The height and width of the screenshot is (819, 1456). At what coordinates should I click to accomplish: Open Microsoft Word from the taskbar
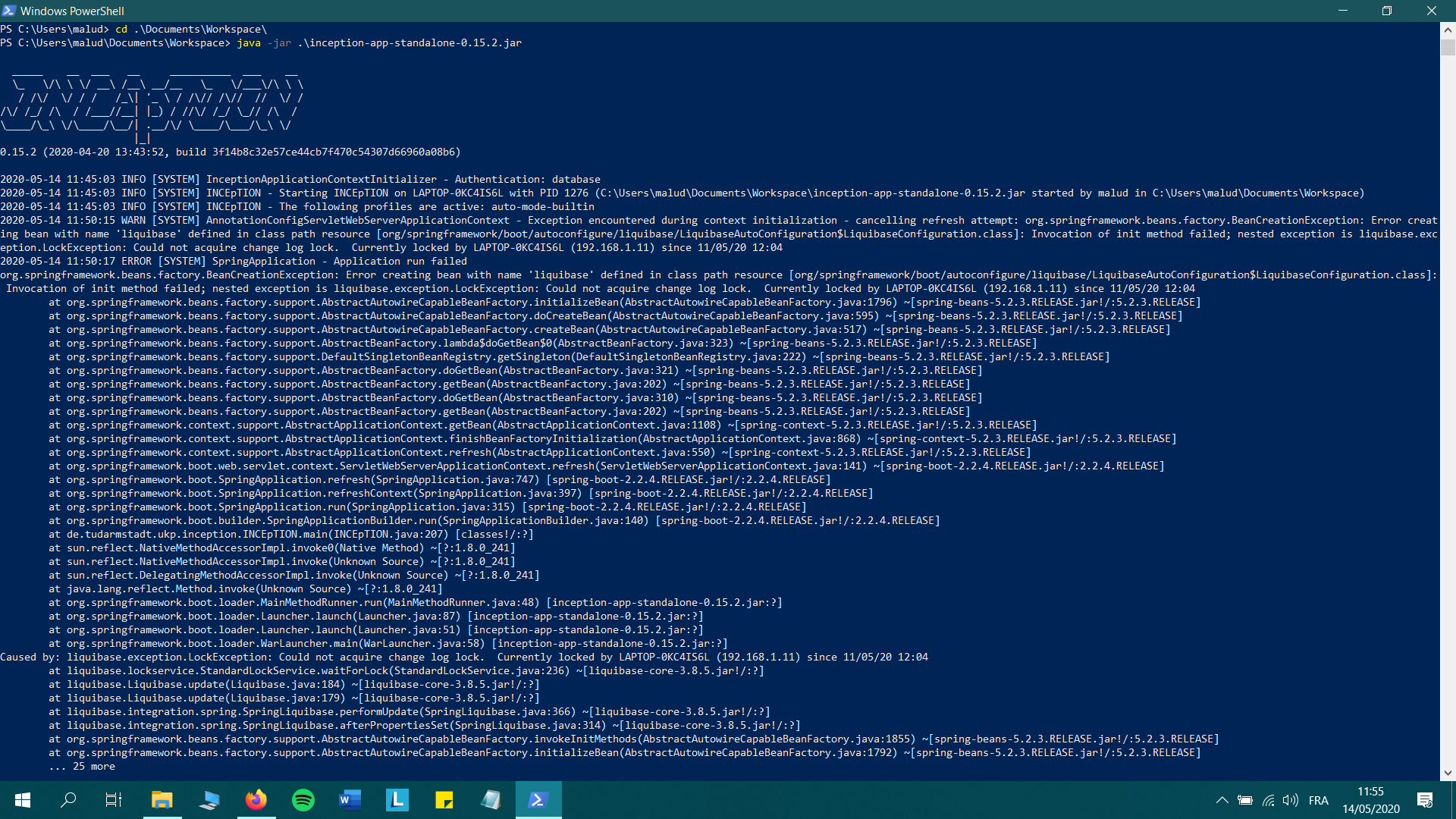click(x=350, y=800)
